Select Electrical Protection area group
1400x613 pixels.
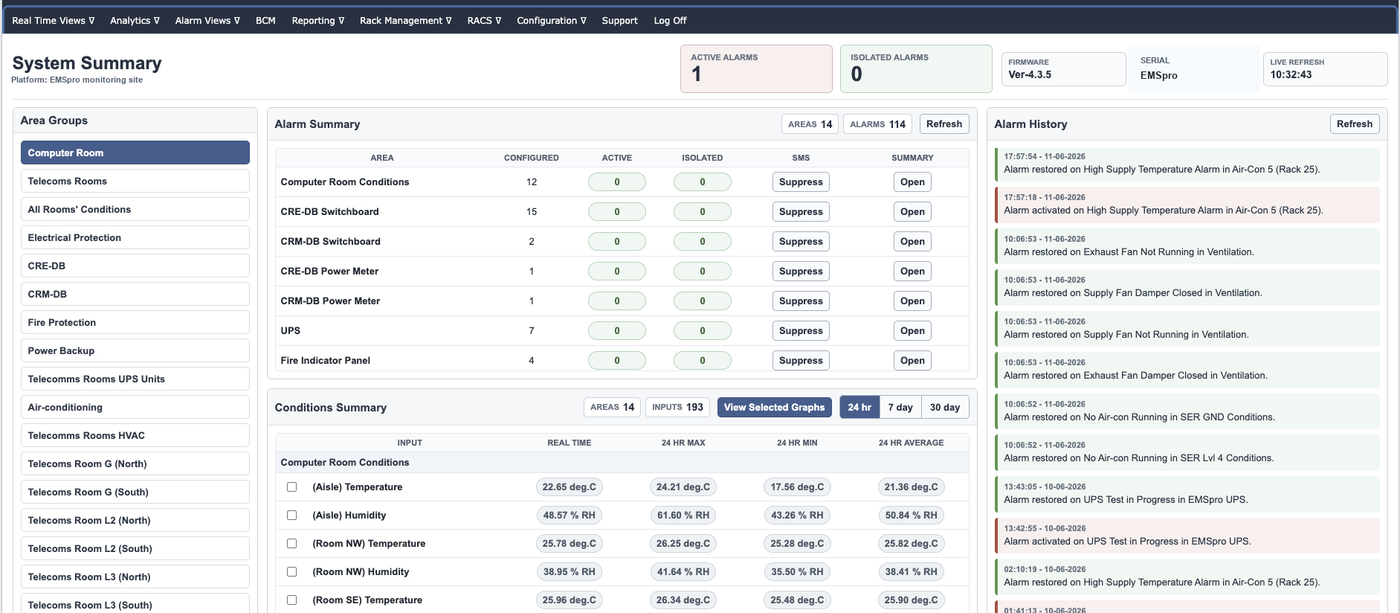pos(135,238)
